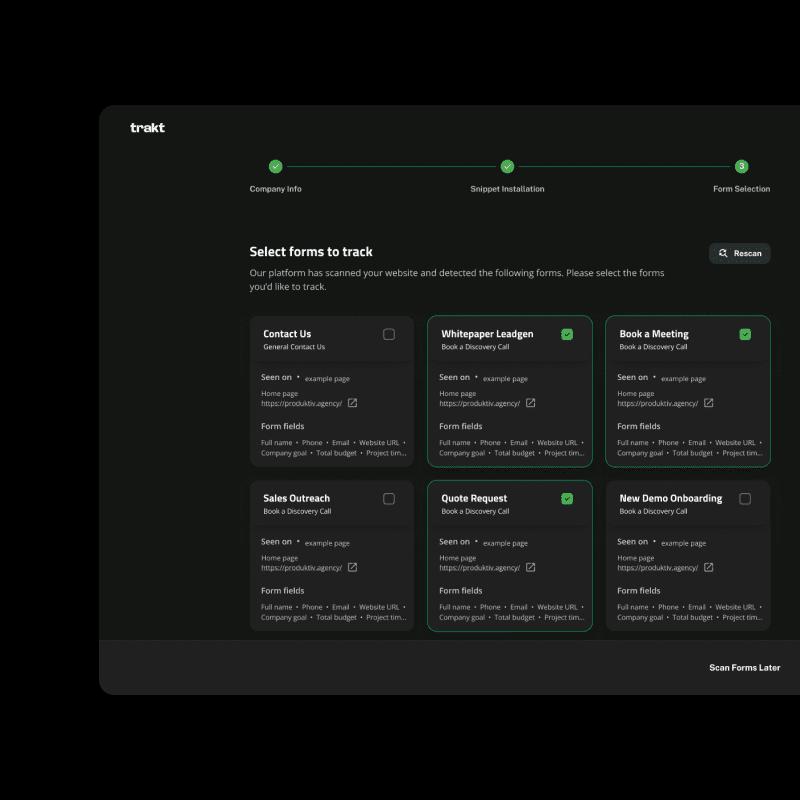This screenshot has height=800, width=800.
Task: Go to Company Info step label
Action: coord(276,189)
